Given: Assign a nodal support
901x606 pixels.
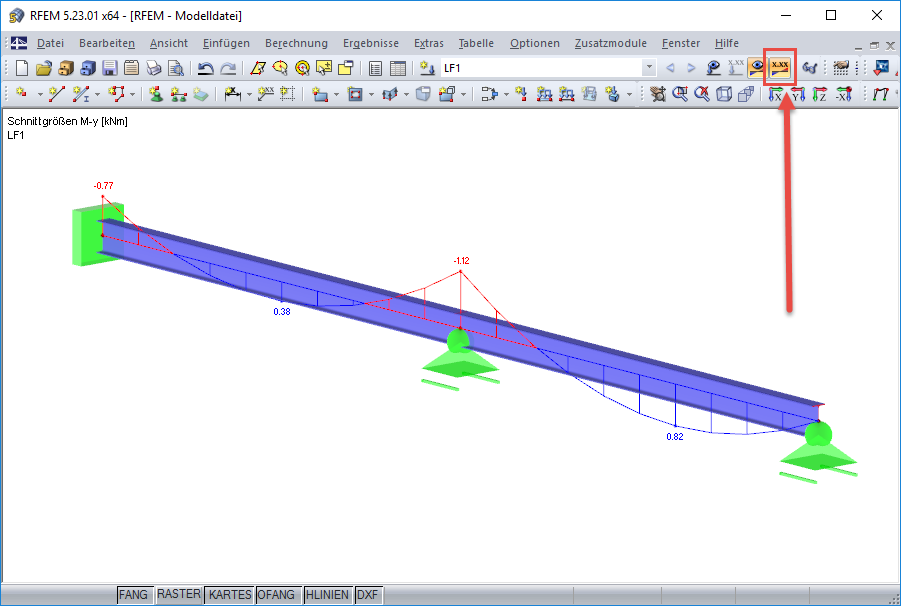Looking at the screenshot, I should [x=156, y=94].
